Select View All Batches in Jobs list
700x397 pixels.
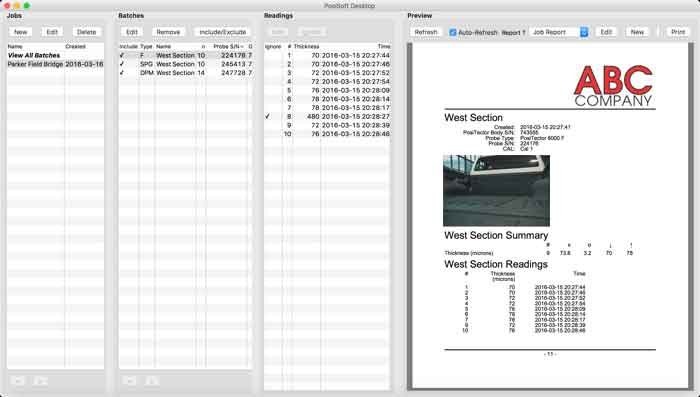(34, 55)
